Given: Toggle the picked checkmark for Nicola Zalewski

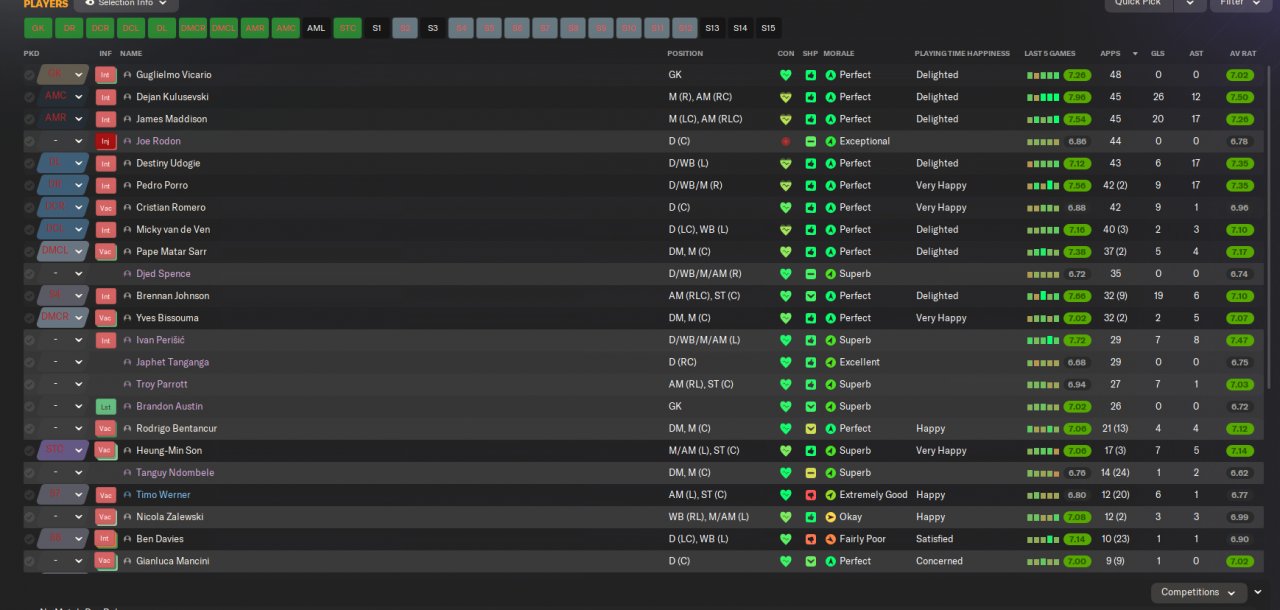Looking at the screenshot, I should pos(29,517).
